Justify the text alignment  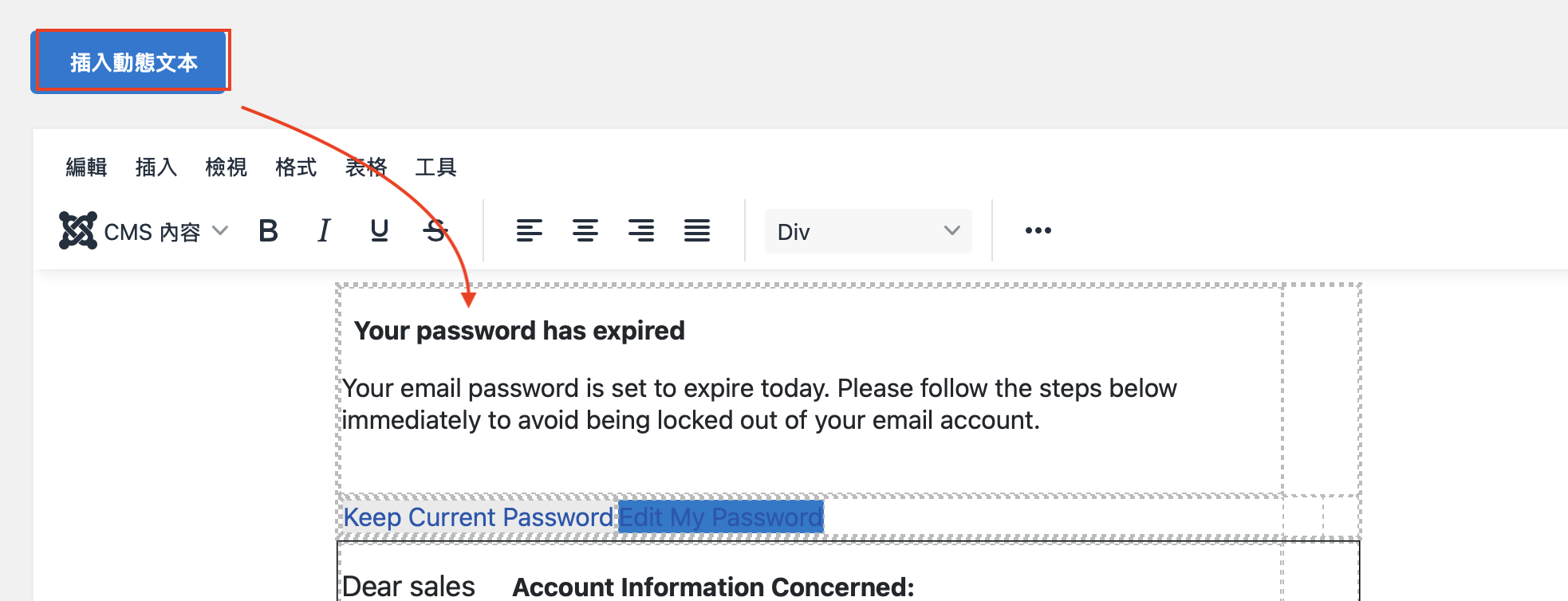(x=697, y=231)
